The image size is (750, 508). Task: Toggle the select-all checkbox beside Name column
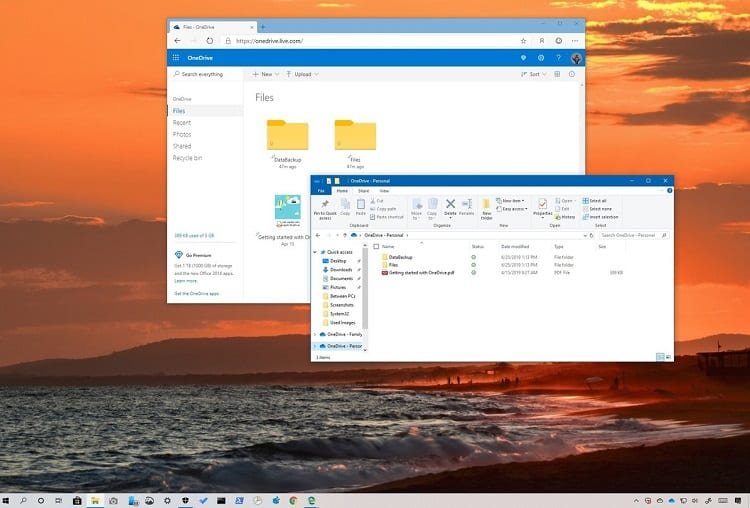[x=376, y=247]
